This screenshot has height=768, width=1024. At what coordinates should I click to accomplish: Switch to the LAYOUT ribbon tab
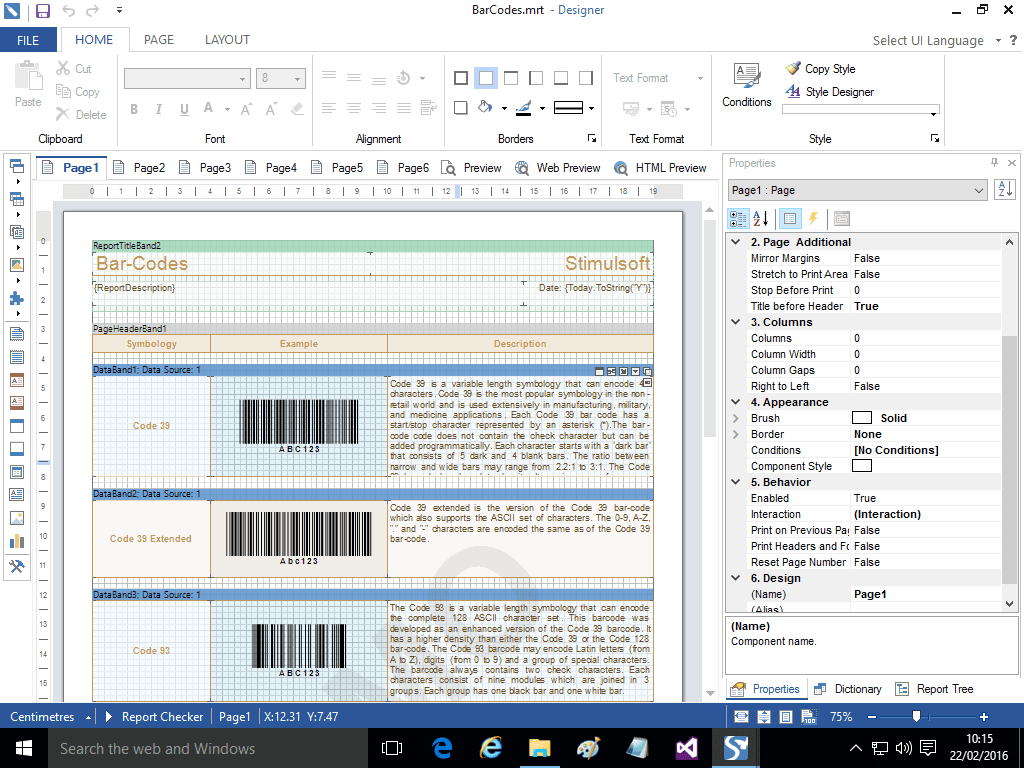click(x=227, y=40)
